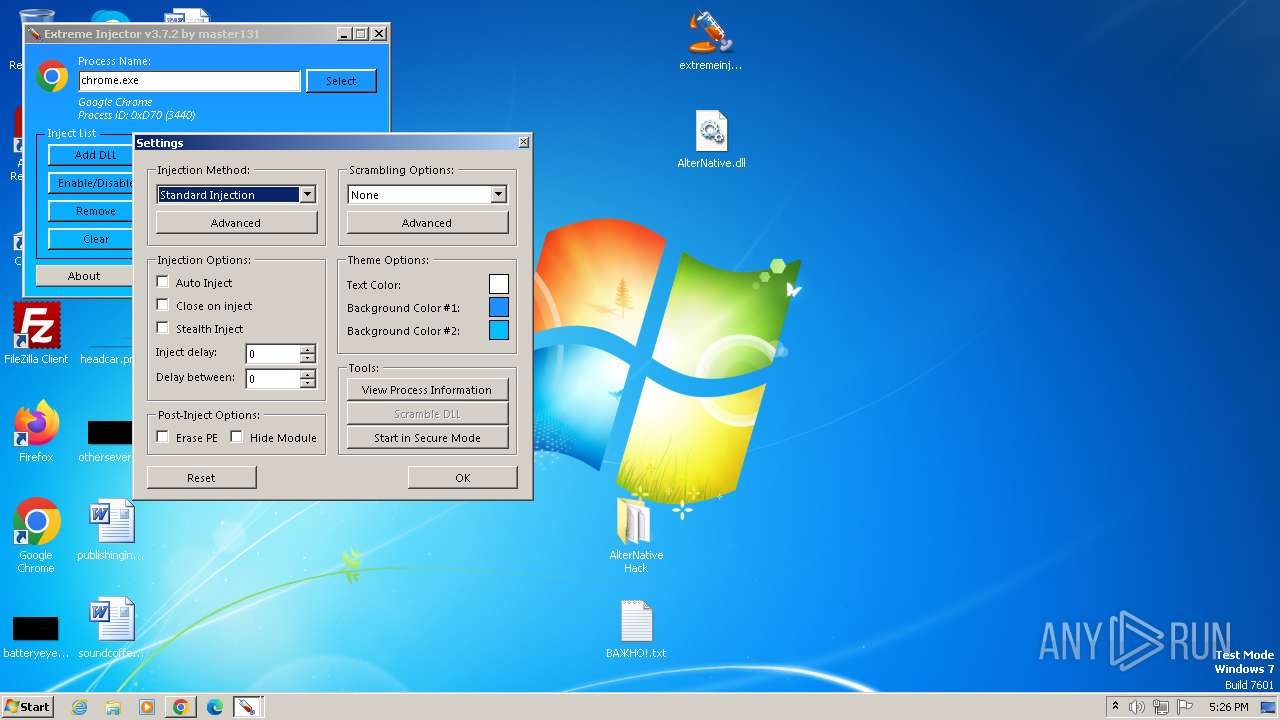
Task: Click the Delay between value field
Action: (273, 379)
